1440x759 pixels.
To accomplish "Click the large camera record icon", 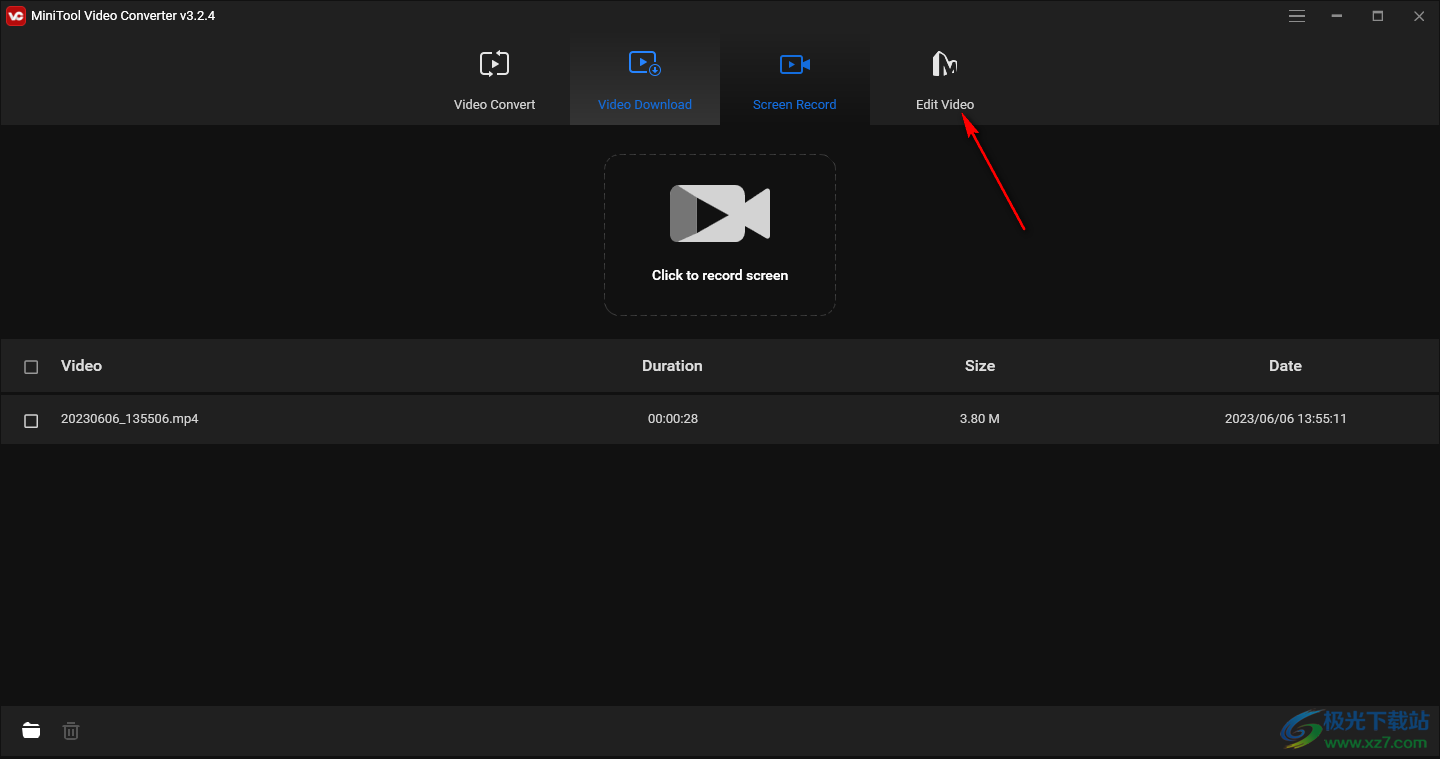I will (x=720, y=213).
